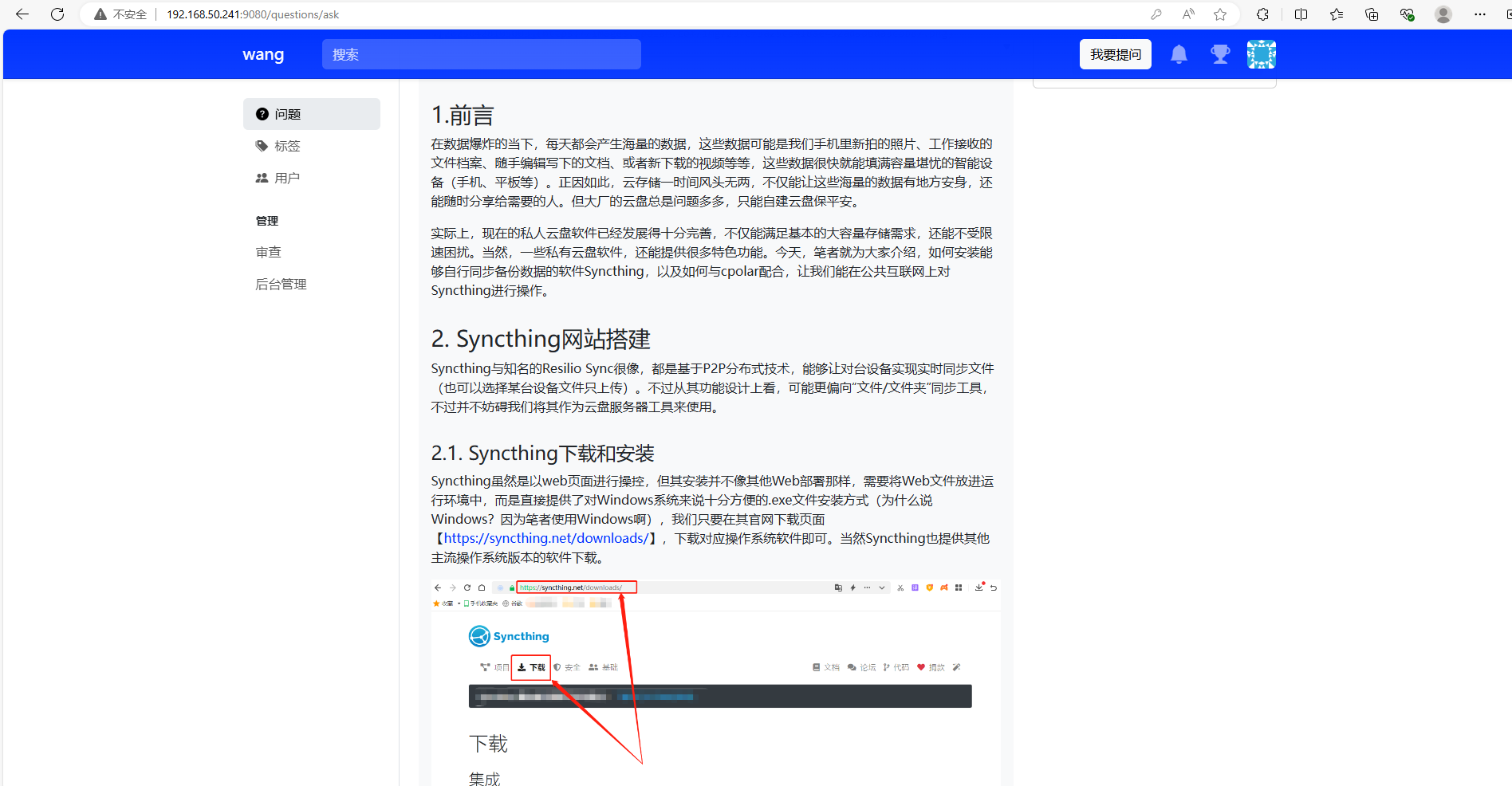The image size is (1512, 786).
Task: Select the address bar URL field
Action: tap(253, 14)
